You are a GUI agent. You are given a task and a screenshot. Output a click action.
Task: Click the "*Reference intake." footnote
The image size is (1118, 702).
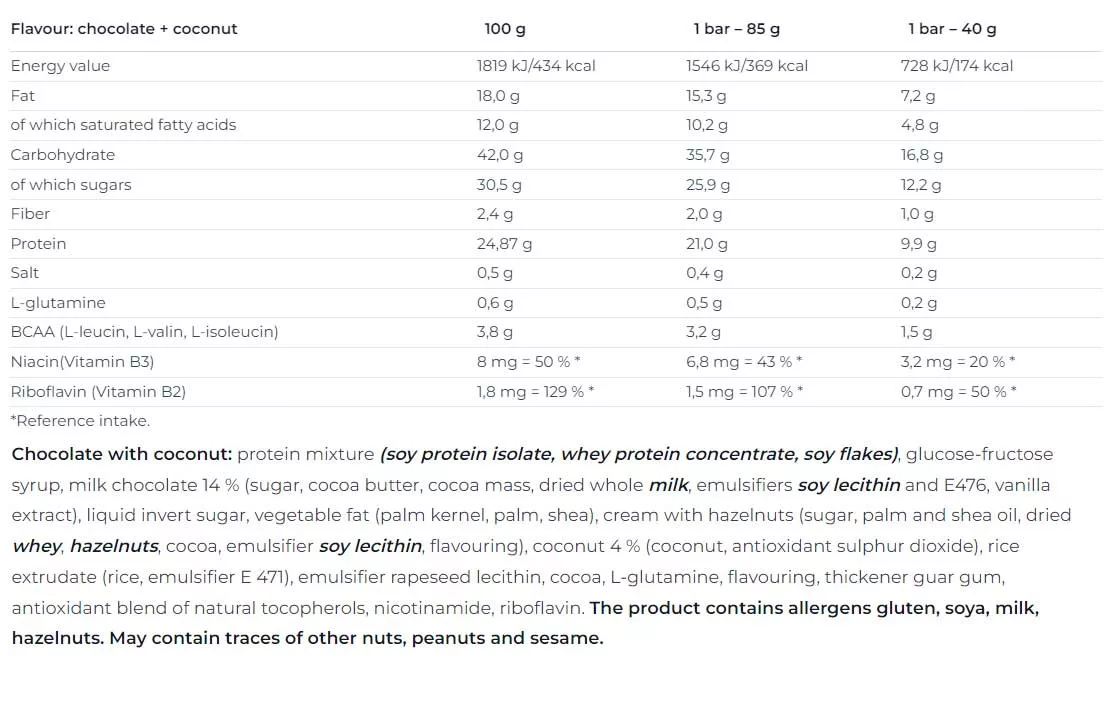(80, 421)
